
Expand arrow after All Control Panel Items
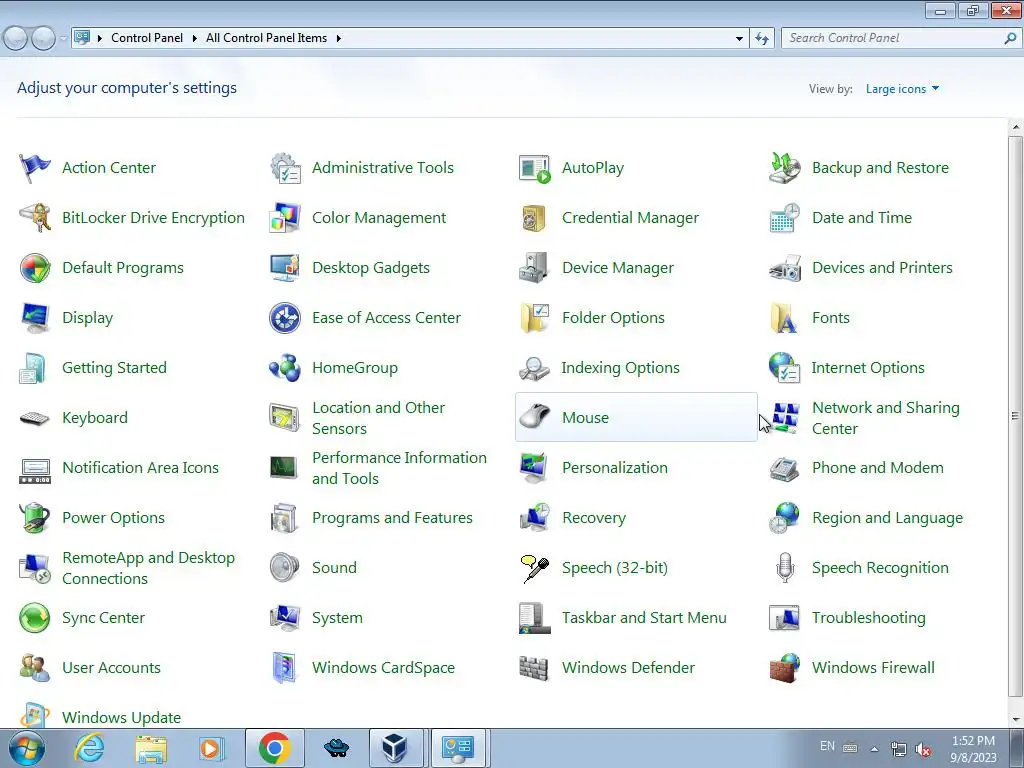(x=338, y=39)
